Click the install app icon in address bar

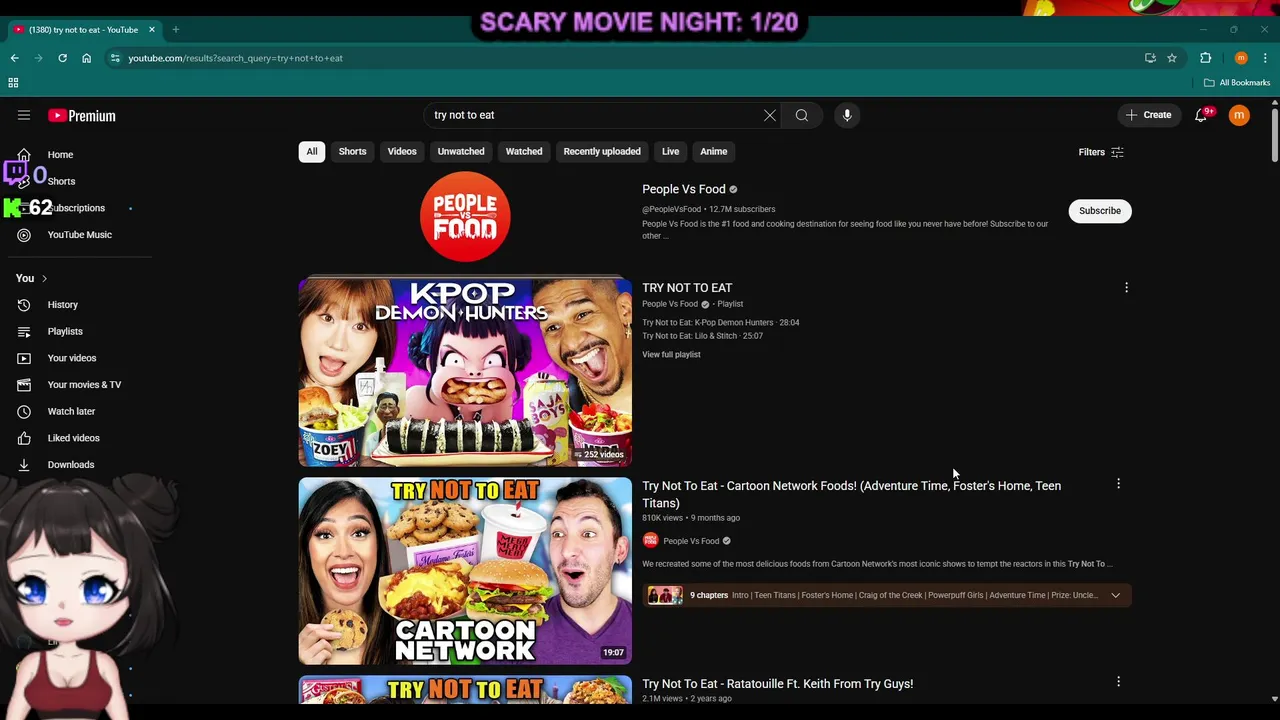[1150, 58]
